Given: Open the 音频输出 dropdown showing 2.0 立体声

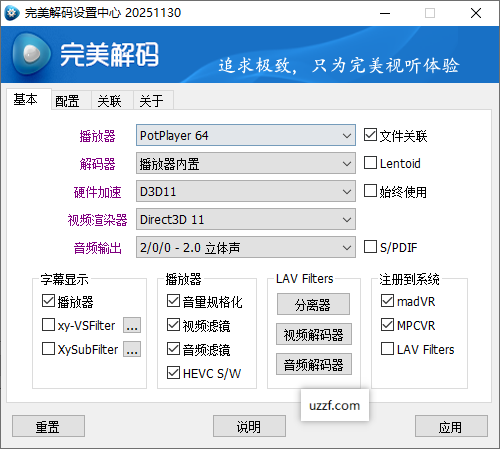Looking at the screenshot, I should [x=246, y=247].
